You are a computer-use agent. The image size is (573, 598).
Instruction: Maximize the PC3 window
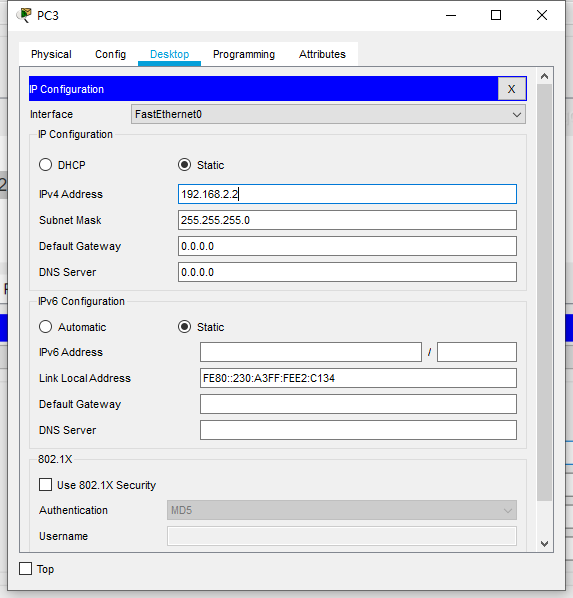496,15
